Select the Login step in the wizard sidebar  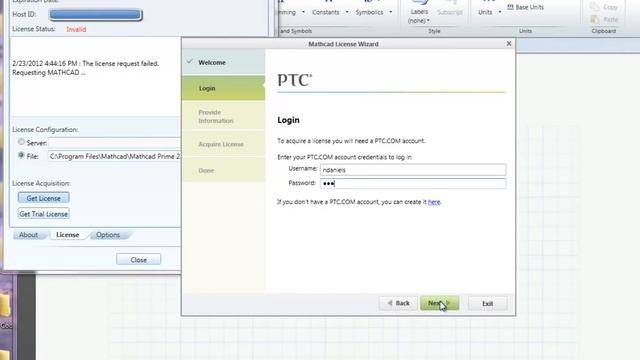coord(223,88)
